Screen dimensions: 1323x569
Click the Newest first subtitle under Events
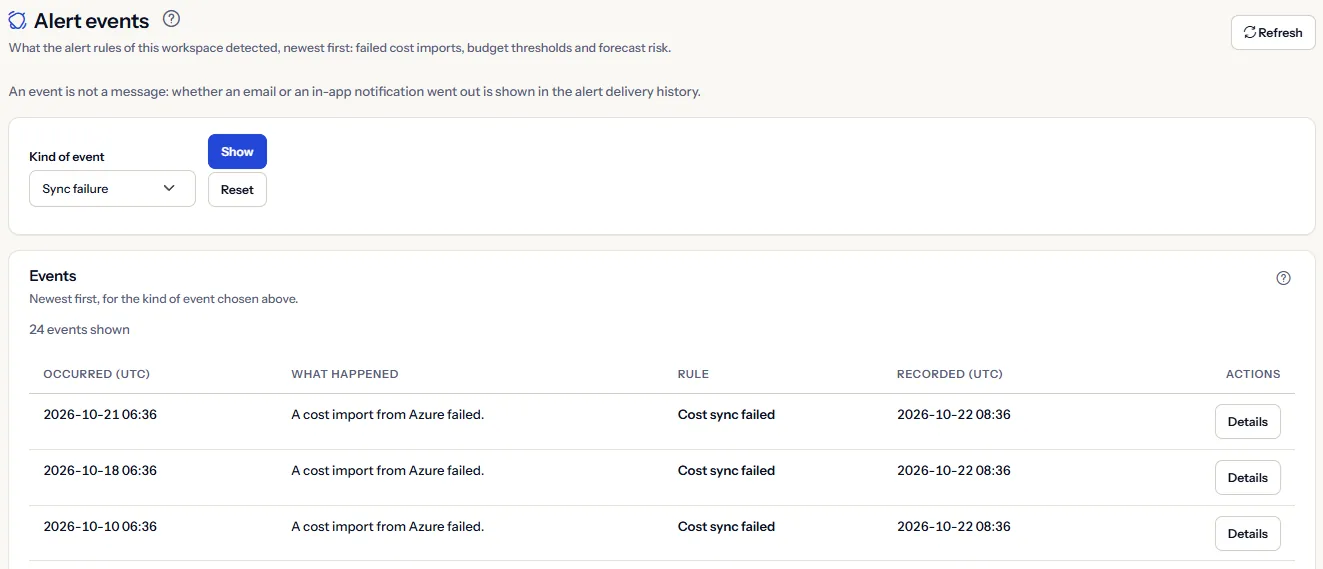tap(163, 299)
